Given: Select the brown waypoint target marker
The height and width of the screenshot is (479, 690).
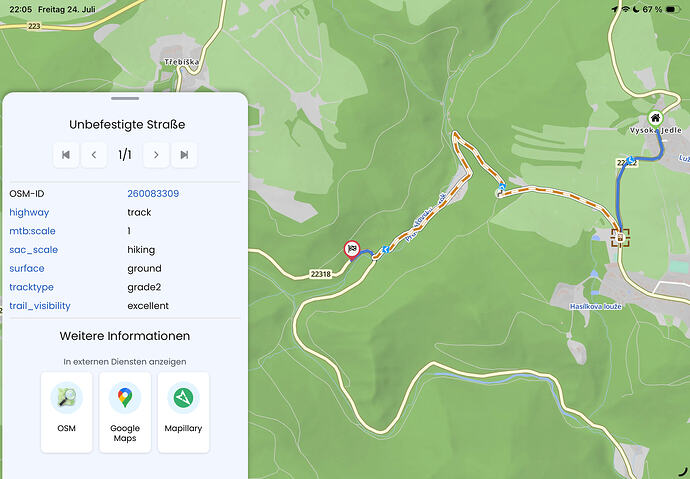Looking at the screenshot, I should point(620,238).
